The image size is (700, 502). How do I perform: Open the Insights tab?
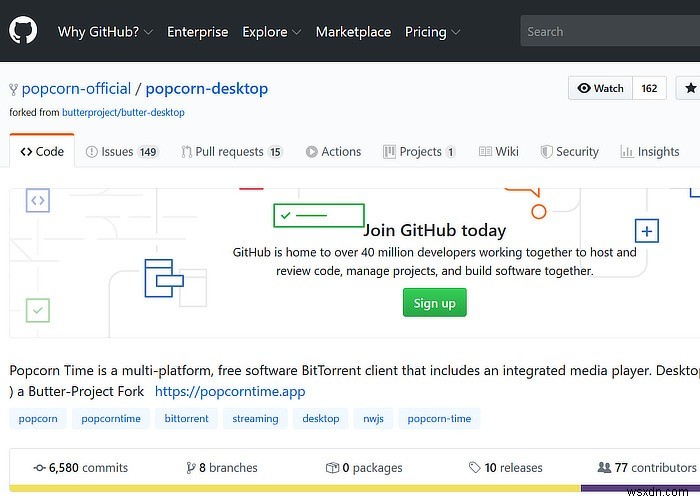pos(650,151)
